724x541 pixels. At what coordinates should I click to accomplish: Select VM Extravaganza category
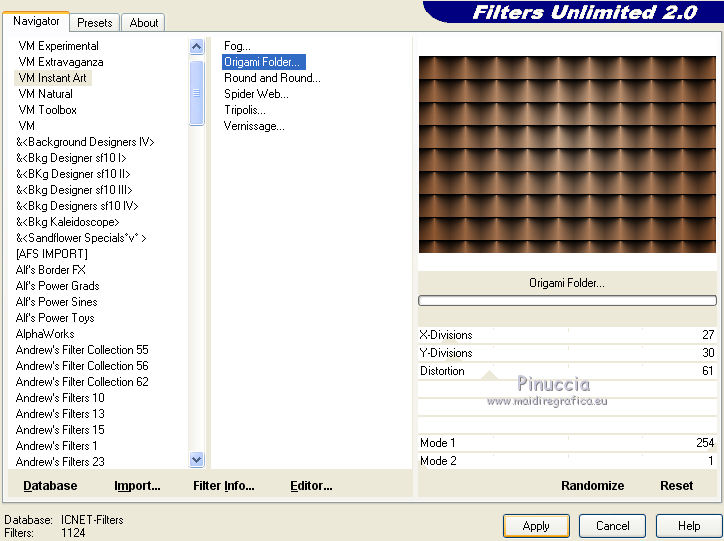point(61,62)
